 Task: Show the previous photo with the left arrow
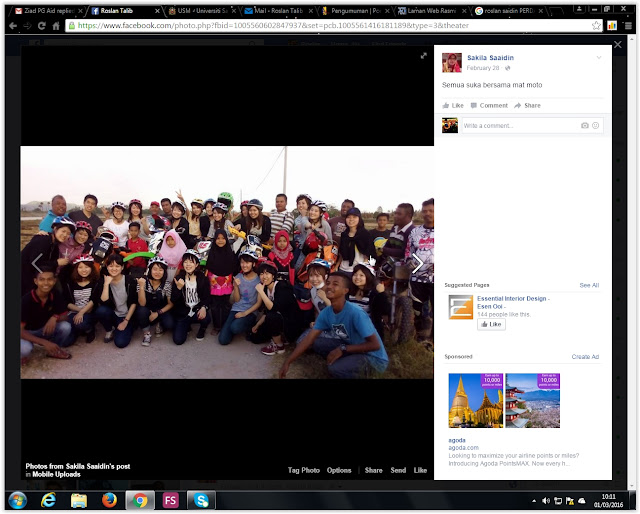(37, 263)
